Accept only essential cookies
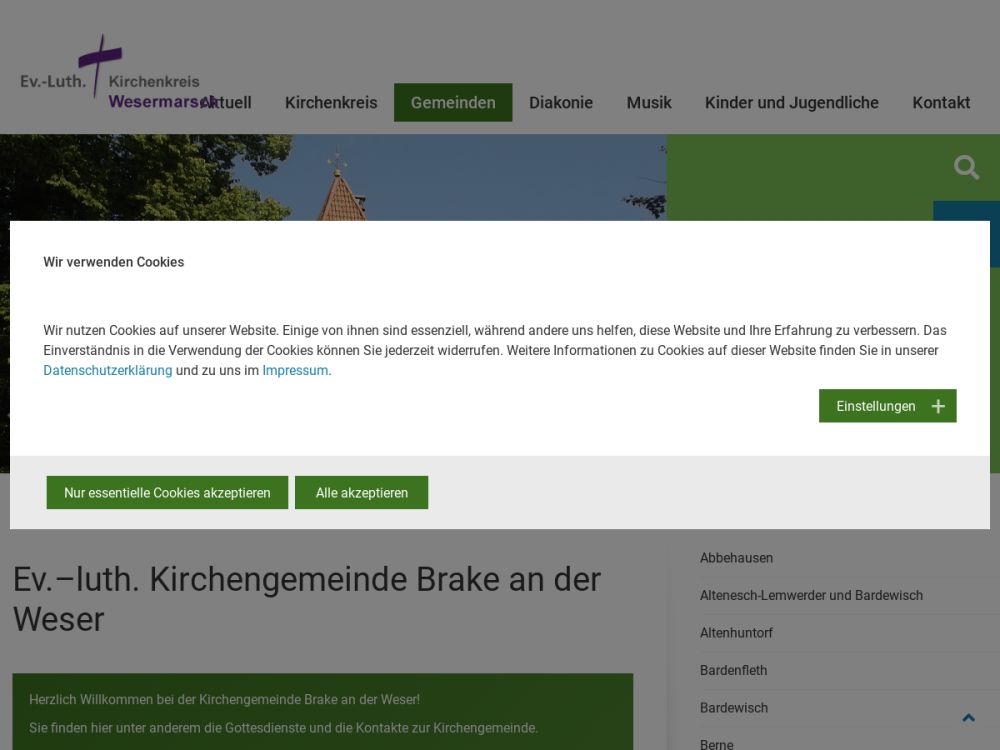The height and width of the screenshot is (750, 1000). click(167, 493)
